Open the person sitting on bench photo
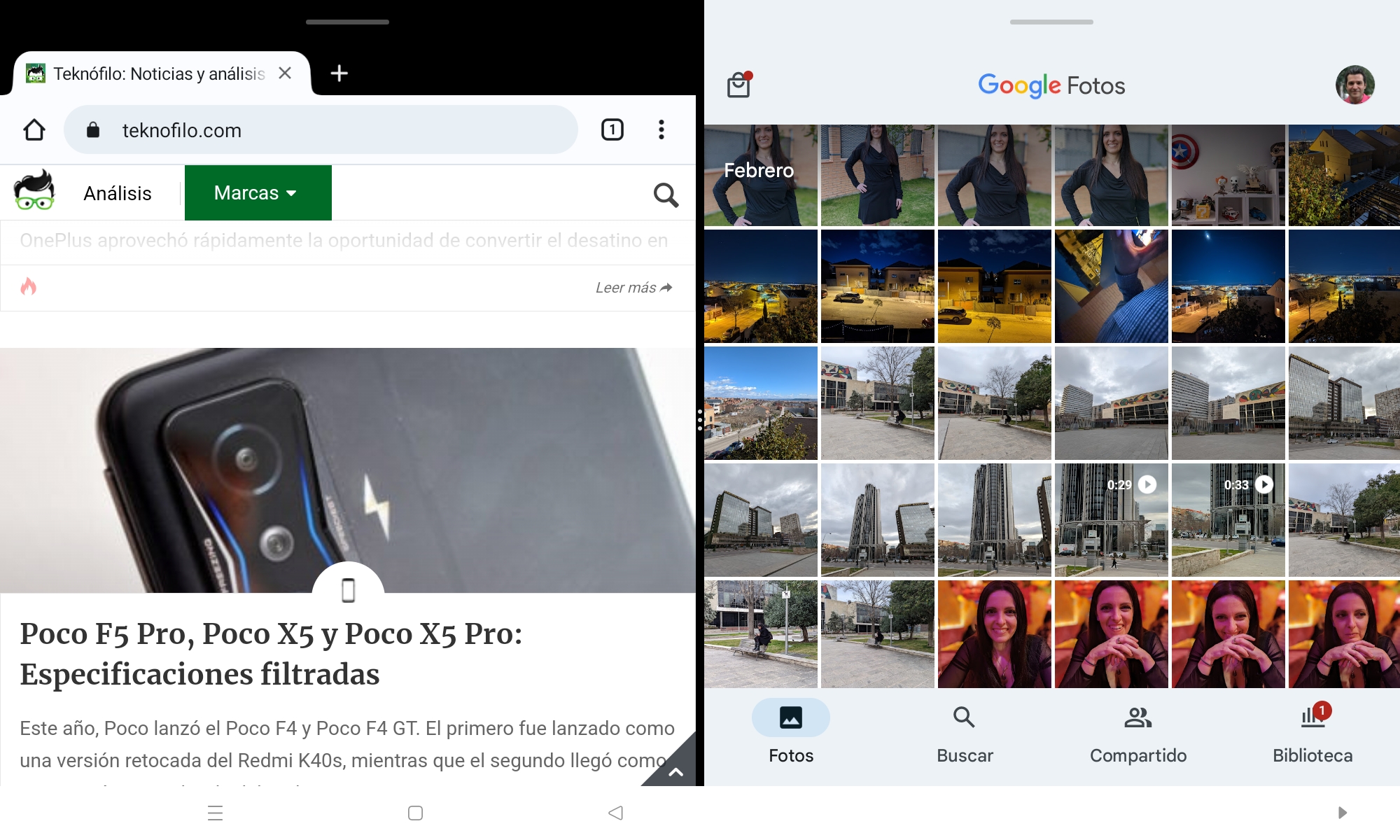1400x840 pixels. [x=761, y=633]
